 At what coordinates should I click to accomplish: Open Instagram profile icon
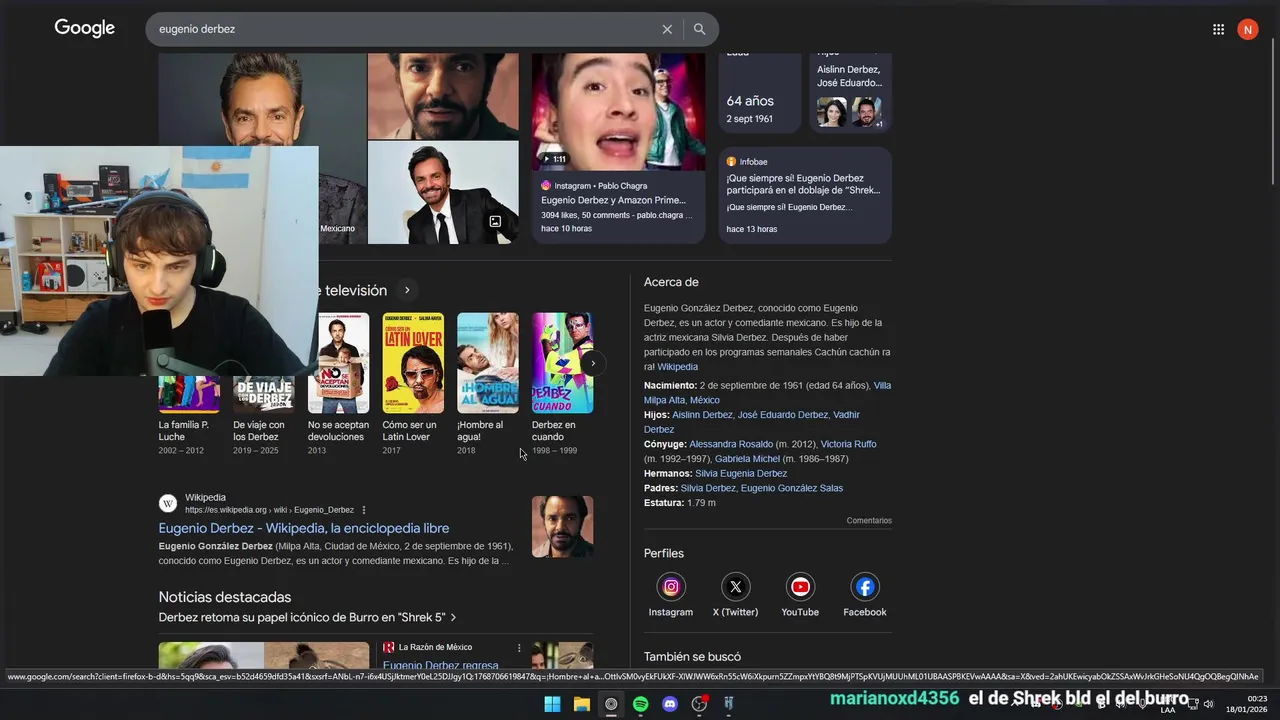[x=671, y=587]
